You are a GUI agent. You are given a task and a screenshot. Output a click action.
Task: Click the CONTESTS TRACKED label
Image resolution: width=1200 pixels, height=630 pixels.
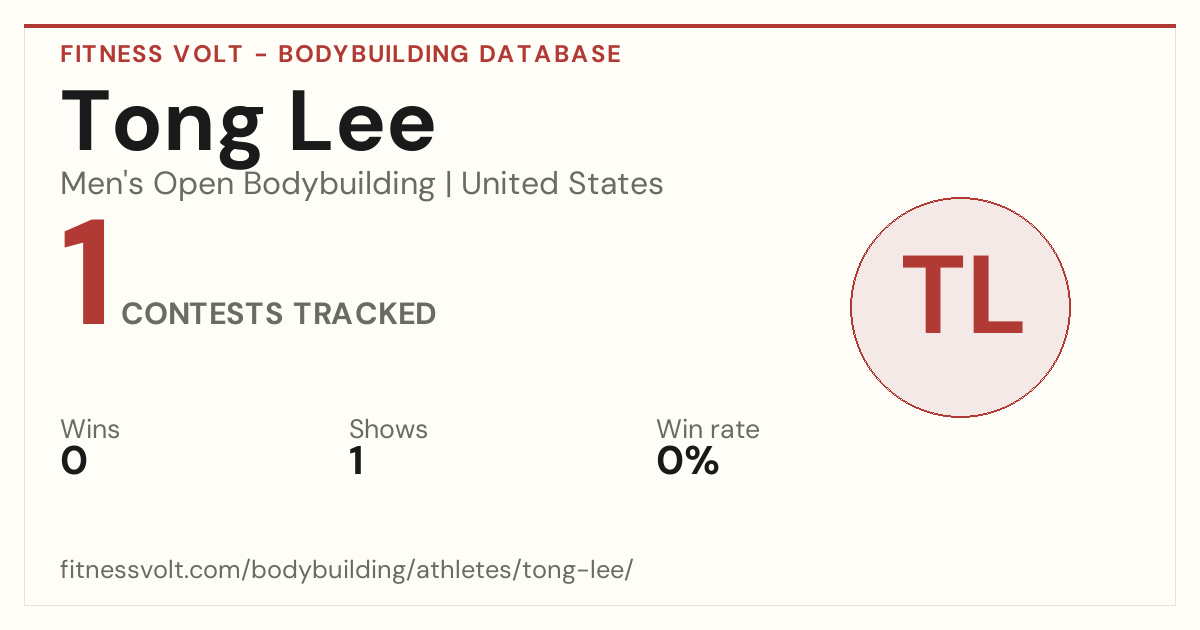(x=279, y=314)
